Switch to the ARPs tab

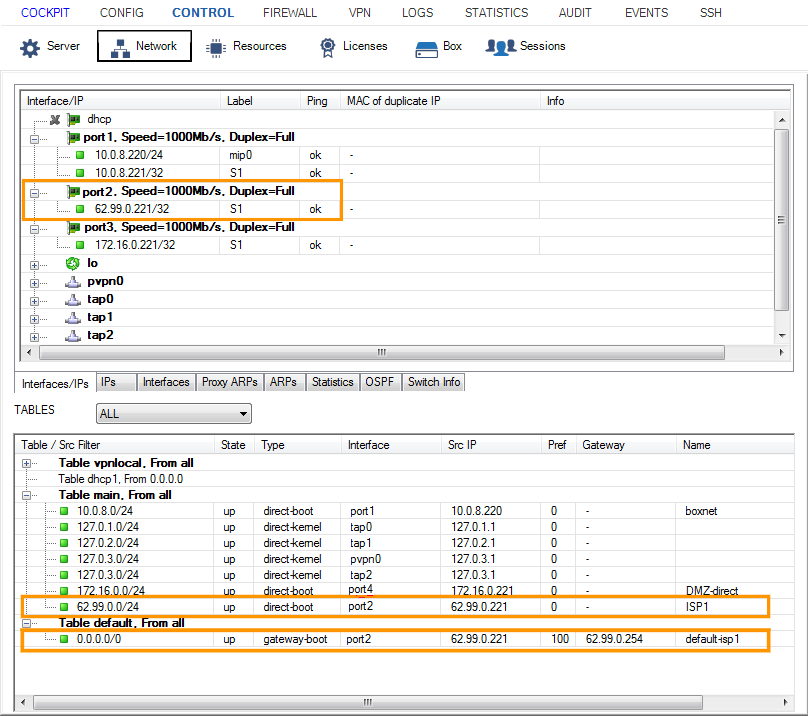click(x=283, y=382)
